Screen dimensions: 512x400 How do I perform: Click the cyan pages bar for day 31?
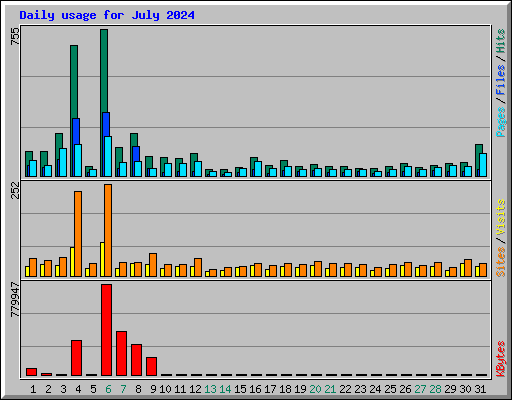(483, 165)
